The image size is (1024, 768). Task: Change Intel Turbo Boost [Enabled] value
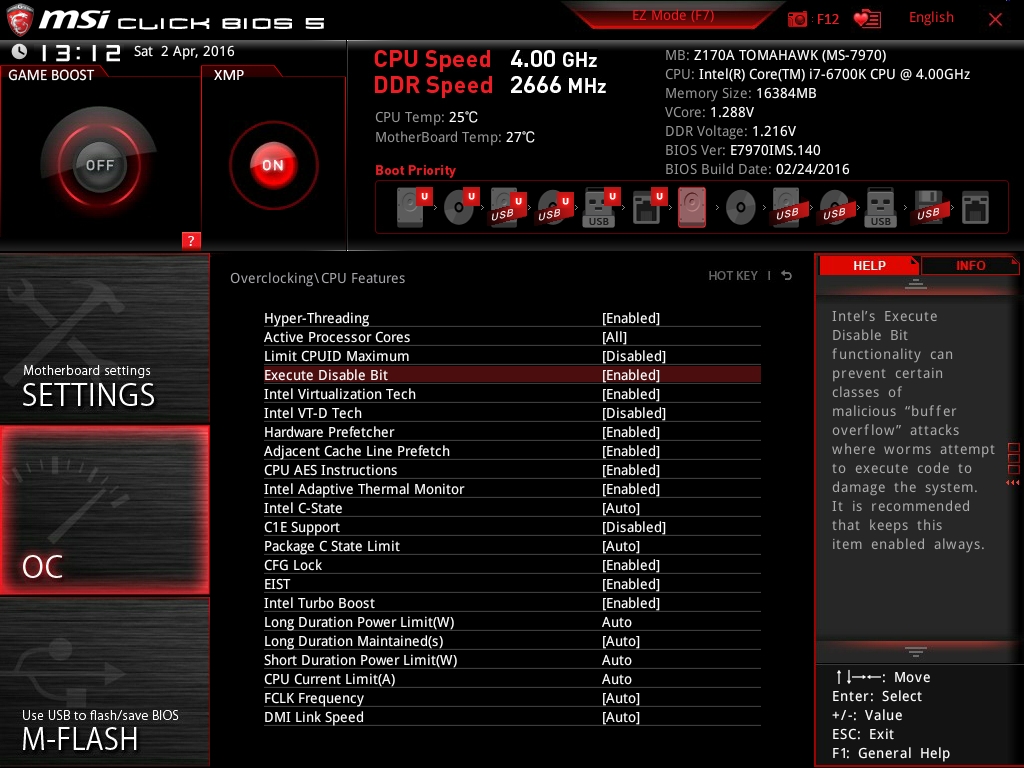[631, 603]
